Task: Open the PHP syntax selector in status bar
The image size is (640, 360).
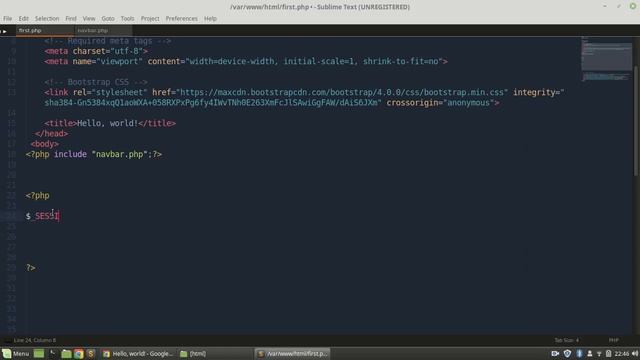Action: pyautogui.click(x=613, y=340)
